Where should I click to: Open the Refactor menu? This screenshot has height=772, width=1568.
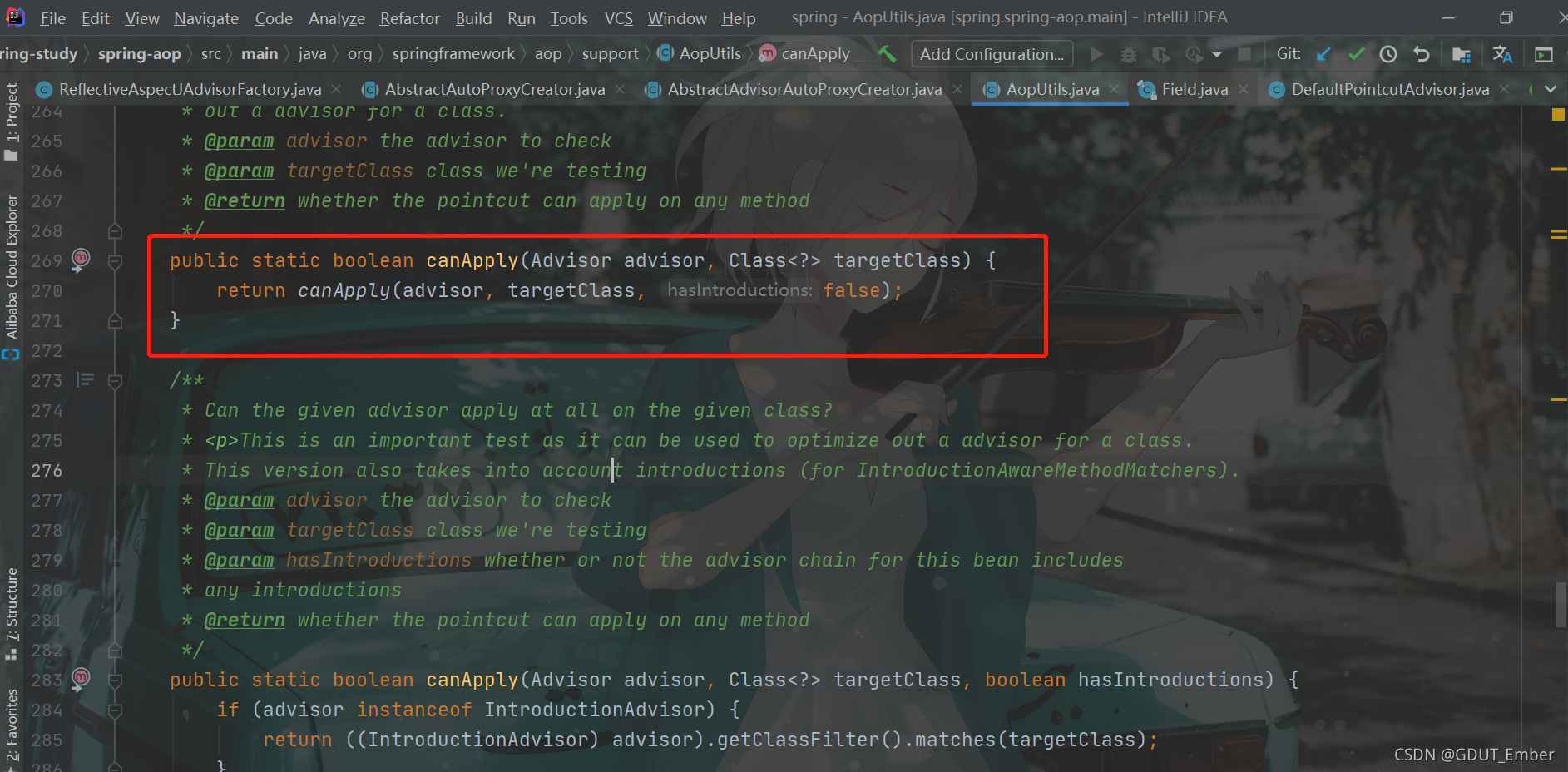[x=410, y=17]
